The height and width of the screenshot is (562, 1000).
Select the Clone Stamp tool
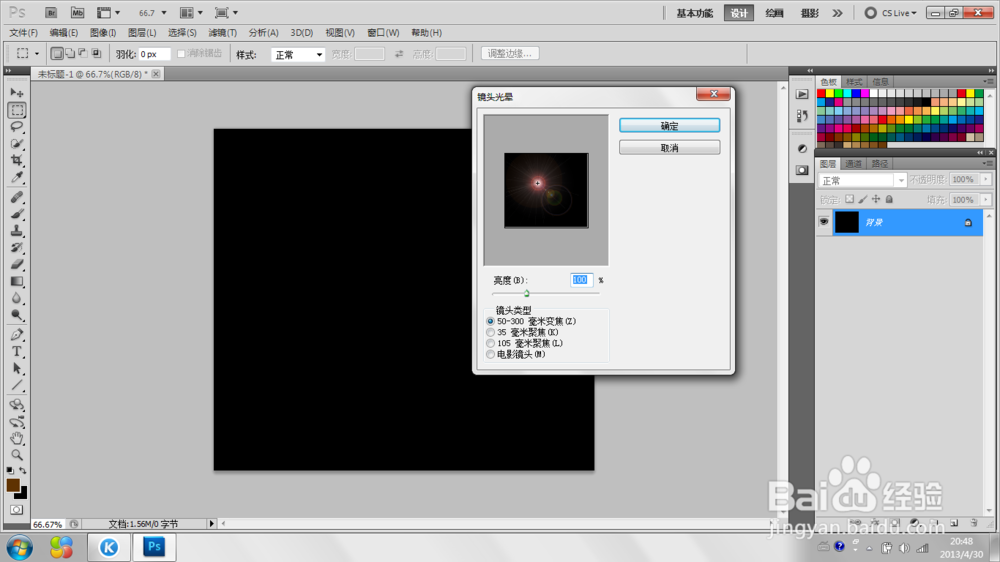tap(17, 231)
